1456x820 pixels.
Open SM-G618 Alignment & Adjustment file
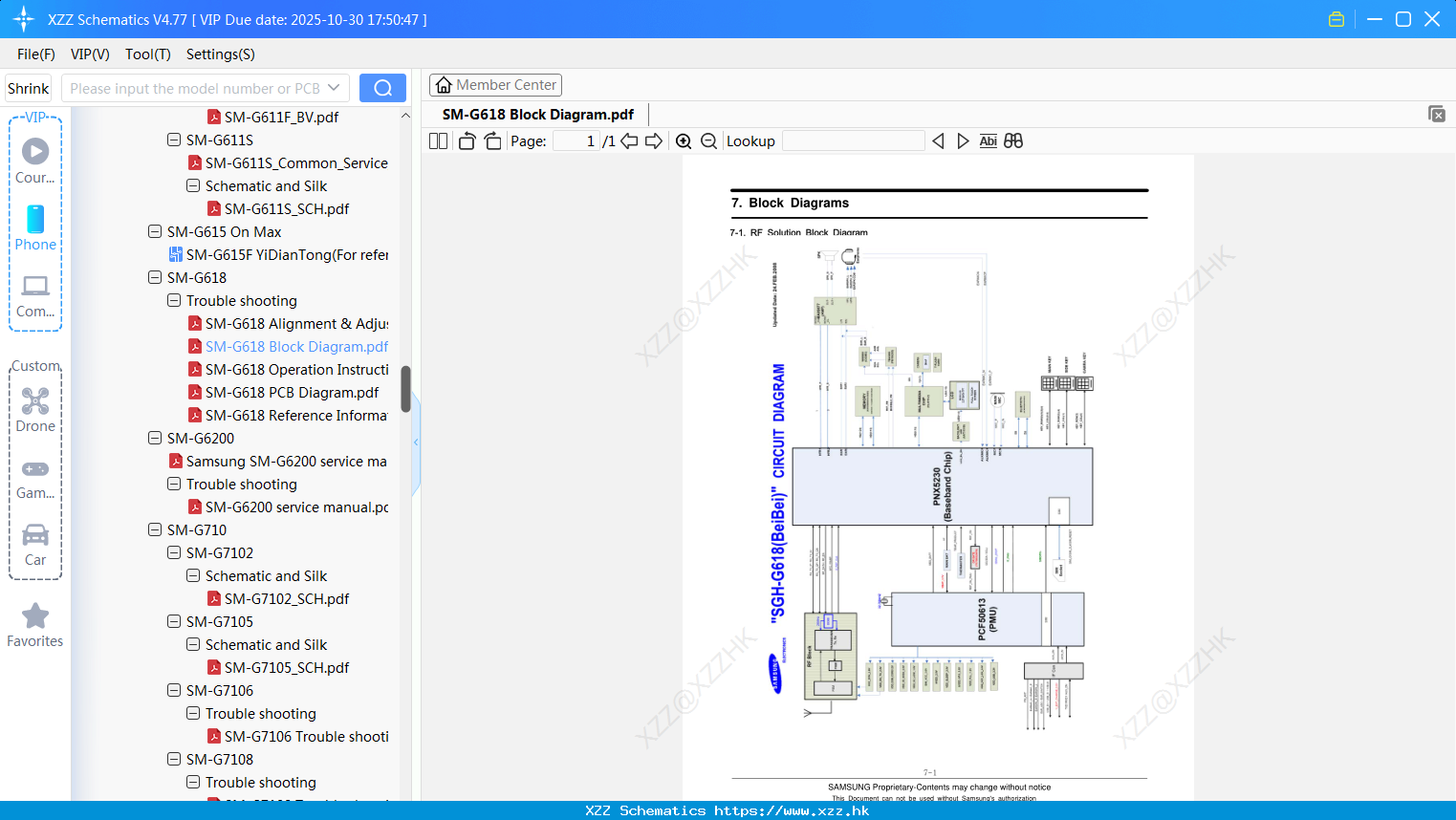tap(289, 323)
